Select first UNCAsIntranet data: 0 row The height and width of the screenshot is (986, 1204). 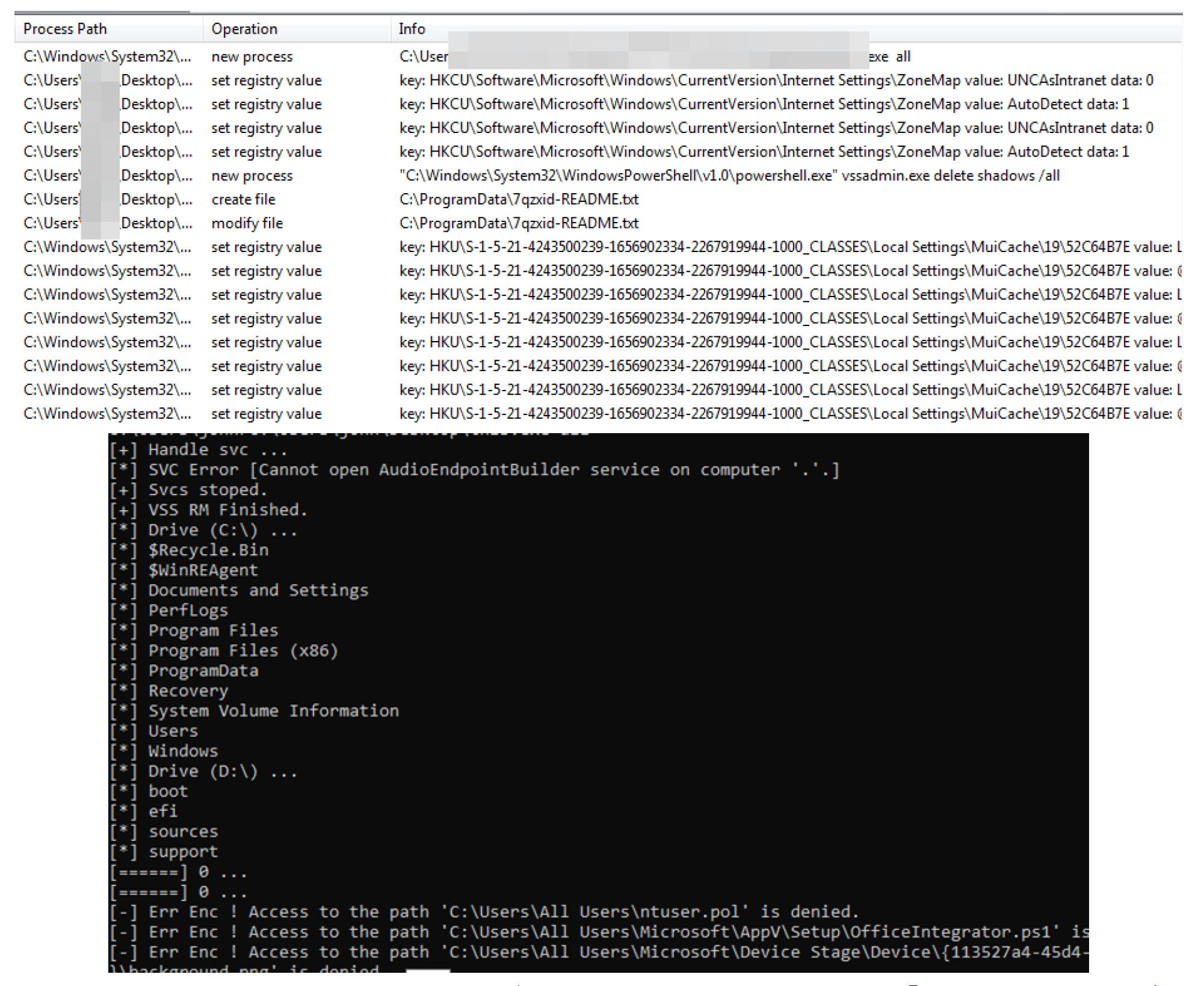[776, 81]
